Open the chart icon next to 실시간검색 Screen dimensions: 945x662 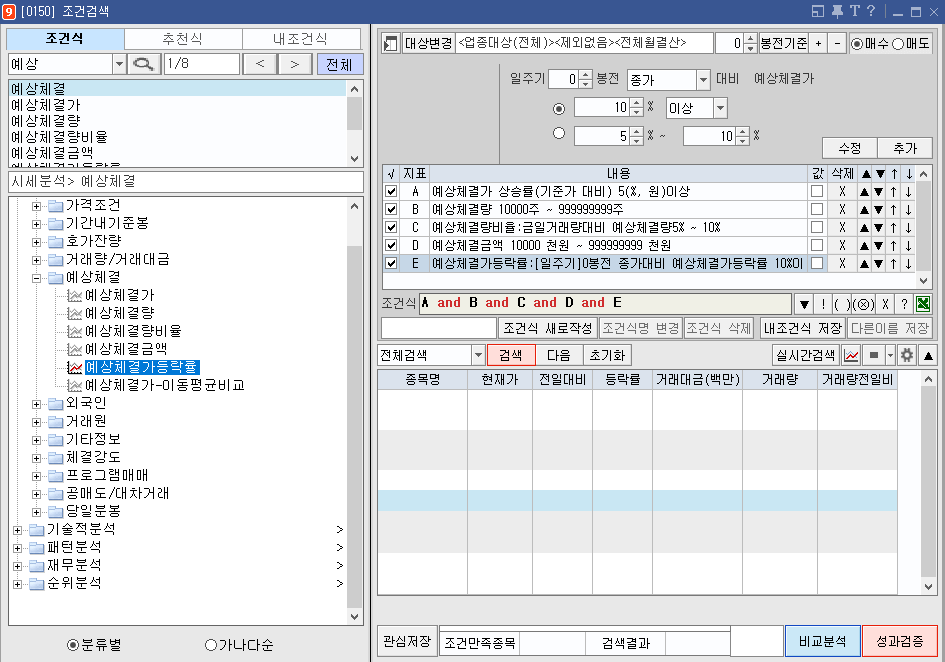850,354
